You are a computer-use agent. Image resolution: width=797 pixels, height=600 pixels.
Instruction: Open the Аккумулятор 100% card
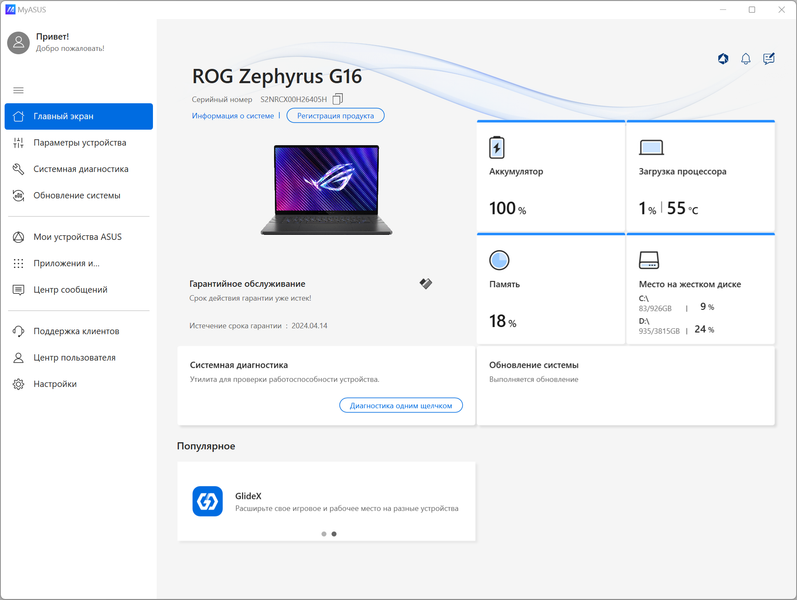(x=551, y=176)
